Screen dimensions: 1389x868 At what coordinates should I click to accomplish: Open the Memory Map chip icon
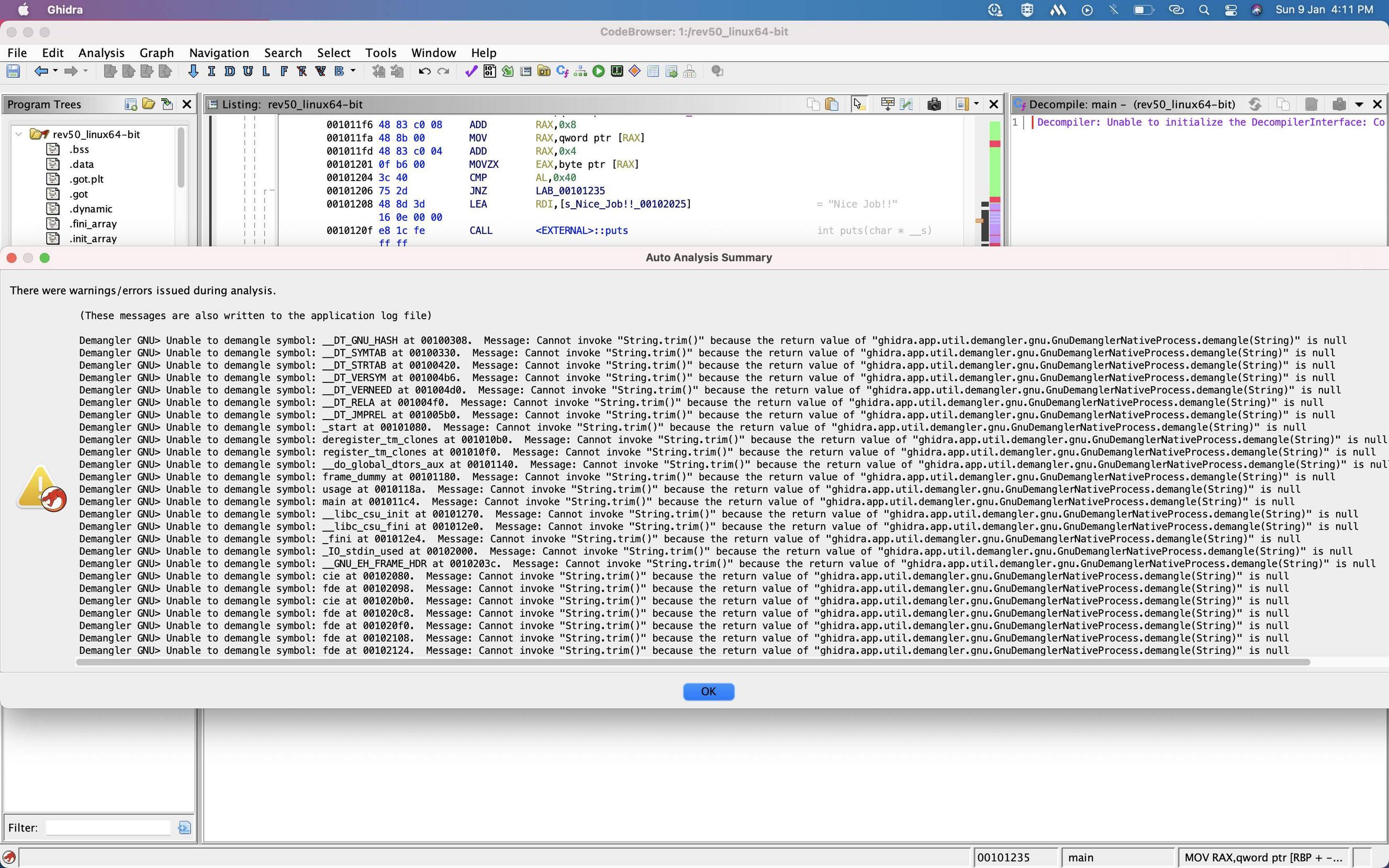617,71
